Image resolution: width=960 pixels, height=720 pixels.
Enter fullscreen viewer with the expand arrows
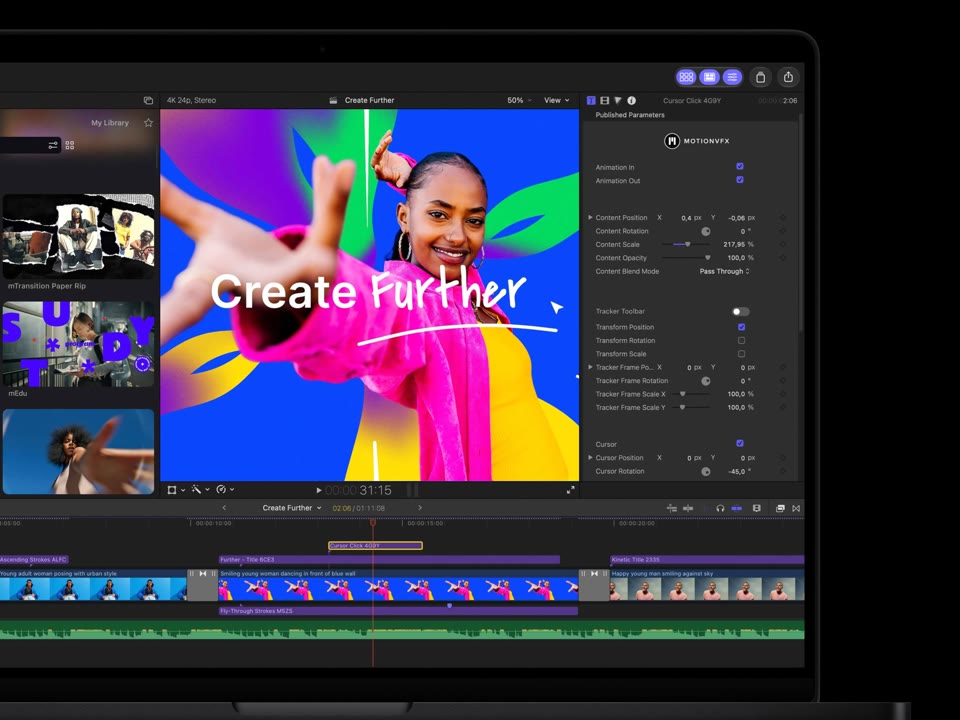571,490
